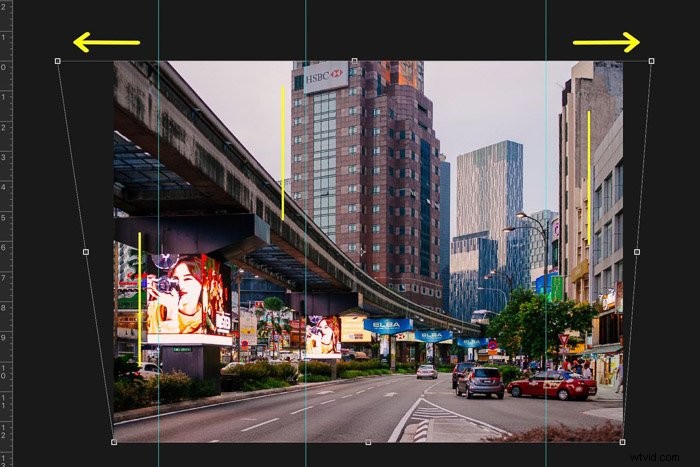The height and width of the screenshot is (467, 700).
Task: Click the bottom-center transform handle
Action: pos(368,442)
